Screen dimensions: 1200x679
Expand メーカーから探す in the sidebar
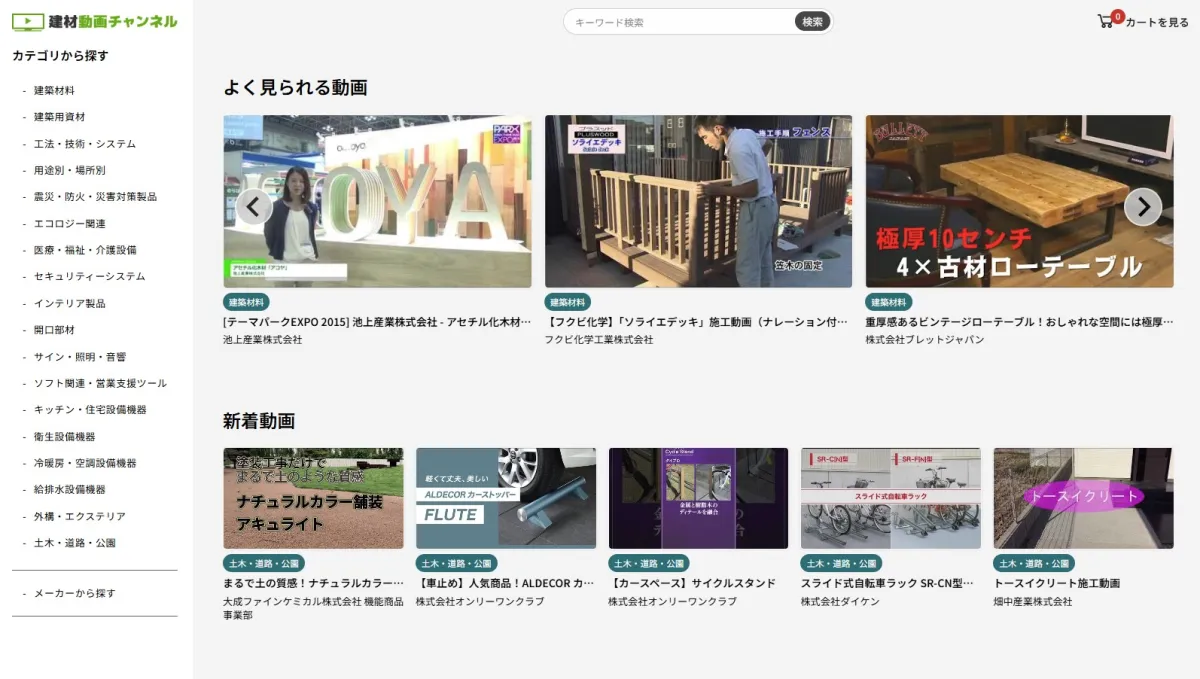pyautogui.click(x=74, y=593)
